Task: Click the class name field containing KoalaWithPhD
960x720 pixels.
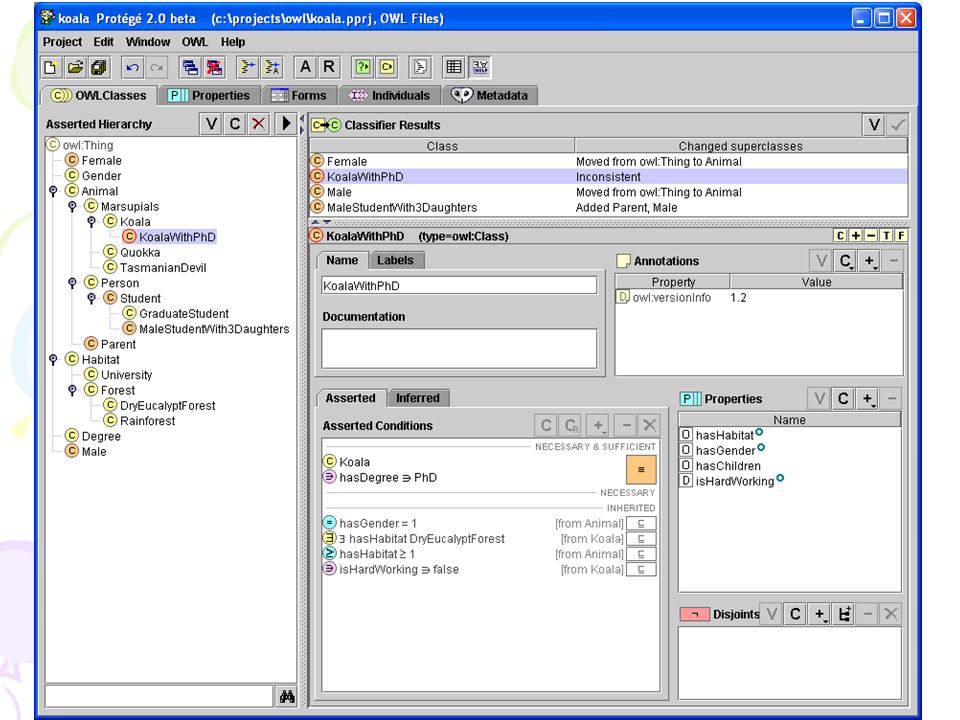Action: [459, 285]
